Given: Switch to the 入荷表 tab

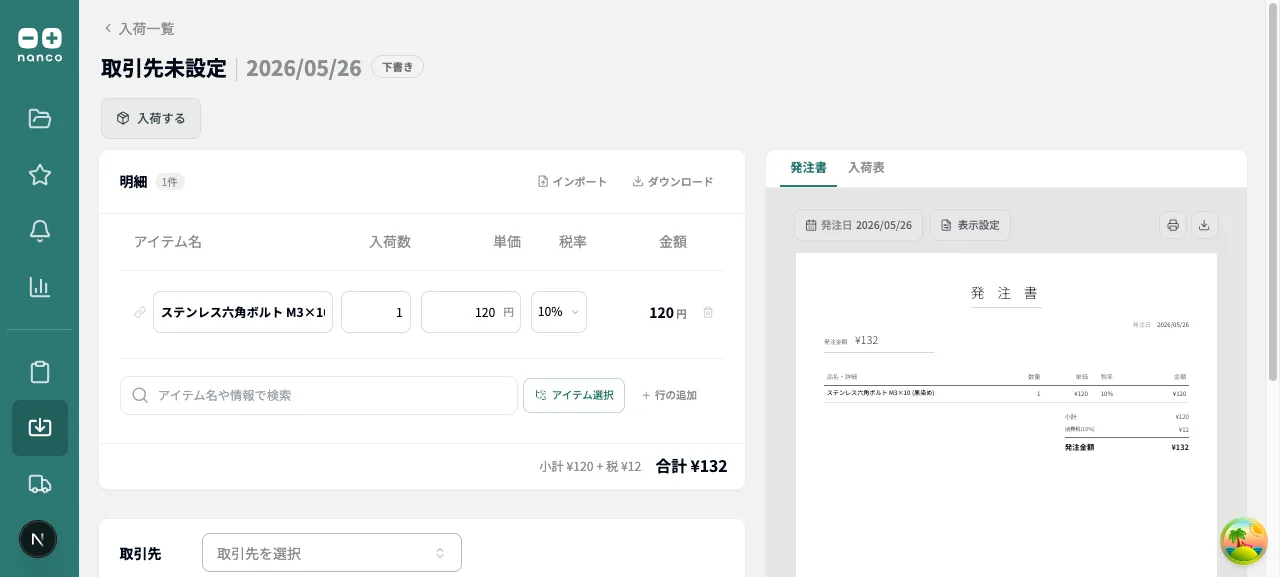Looking at the screenshot, I should 866,168.
